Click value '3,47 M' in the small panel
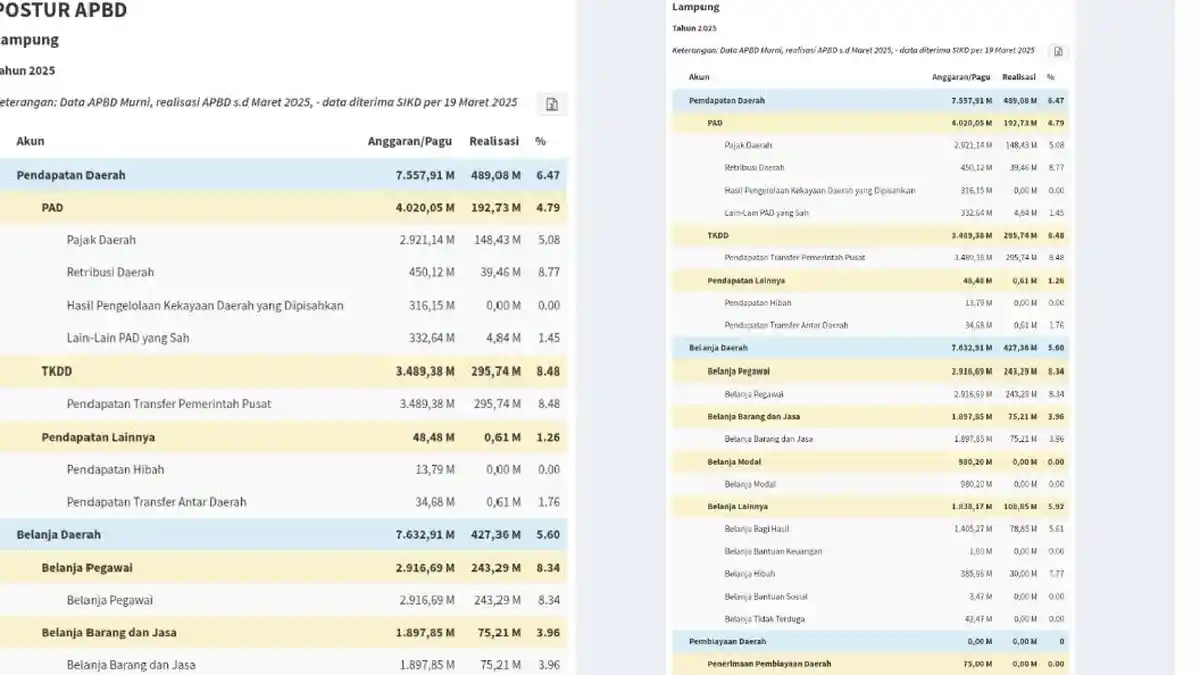Image resolution: width=1200 pixels, height=675 pixels. pos(979,596)
